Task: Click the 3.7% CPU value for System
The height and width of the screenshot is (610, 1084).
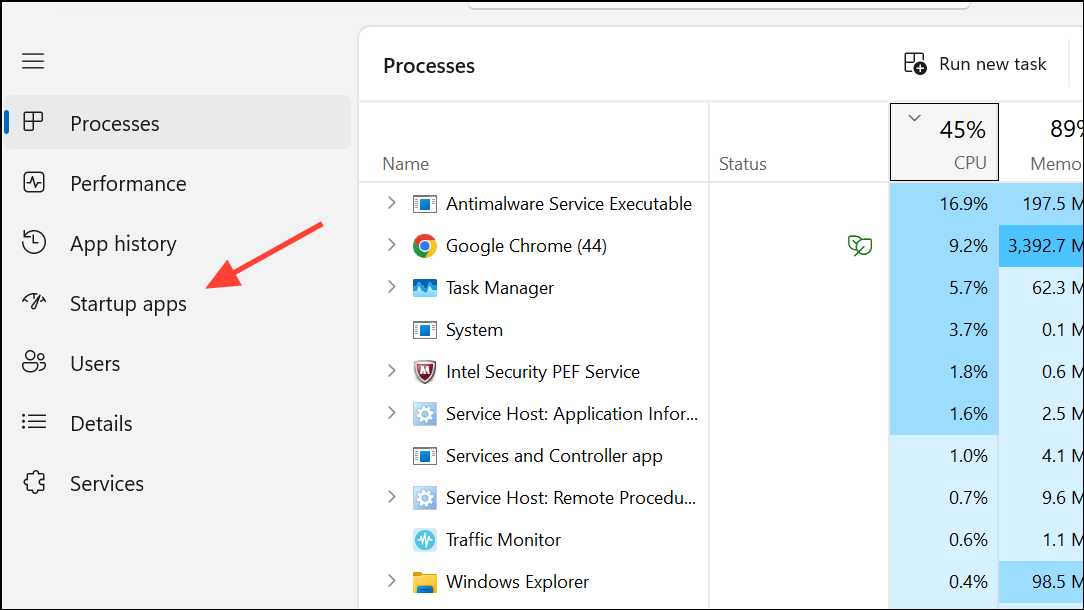Action: tap(944, 330)
